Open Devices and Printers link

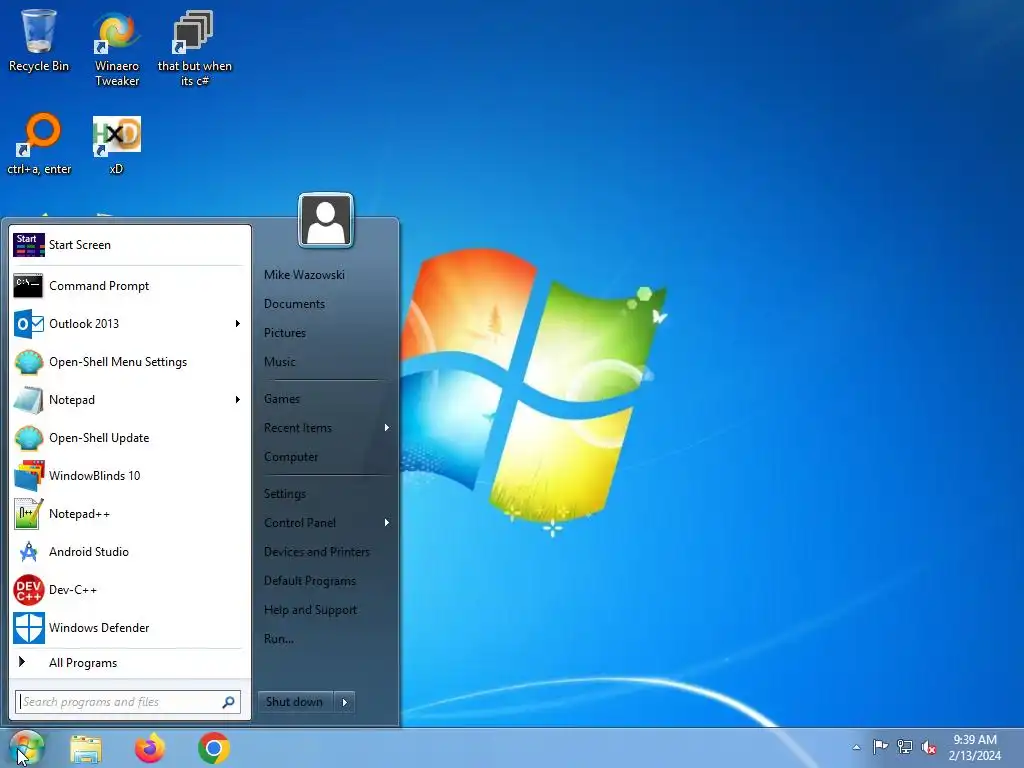[x=317, y=552]
